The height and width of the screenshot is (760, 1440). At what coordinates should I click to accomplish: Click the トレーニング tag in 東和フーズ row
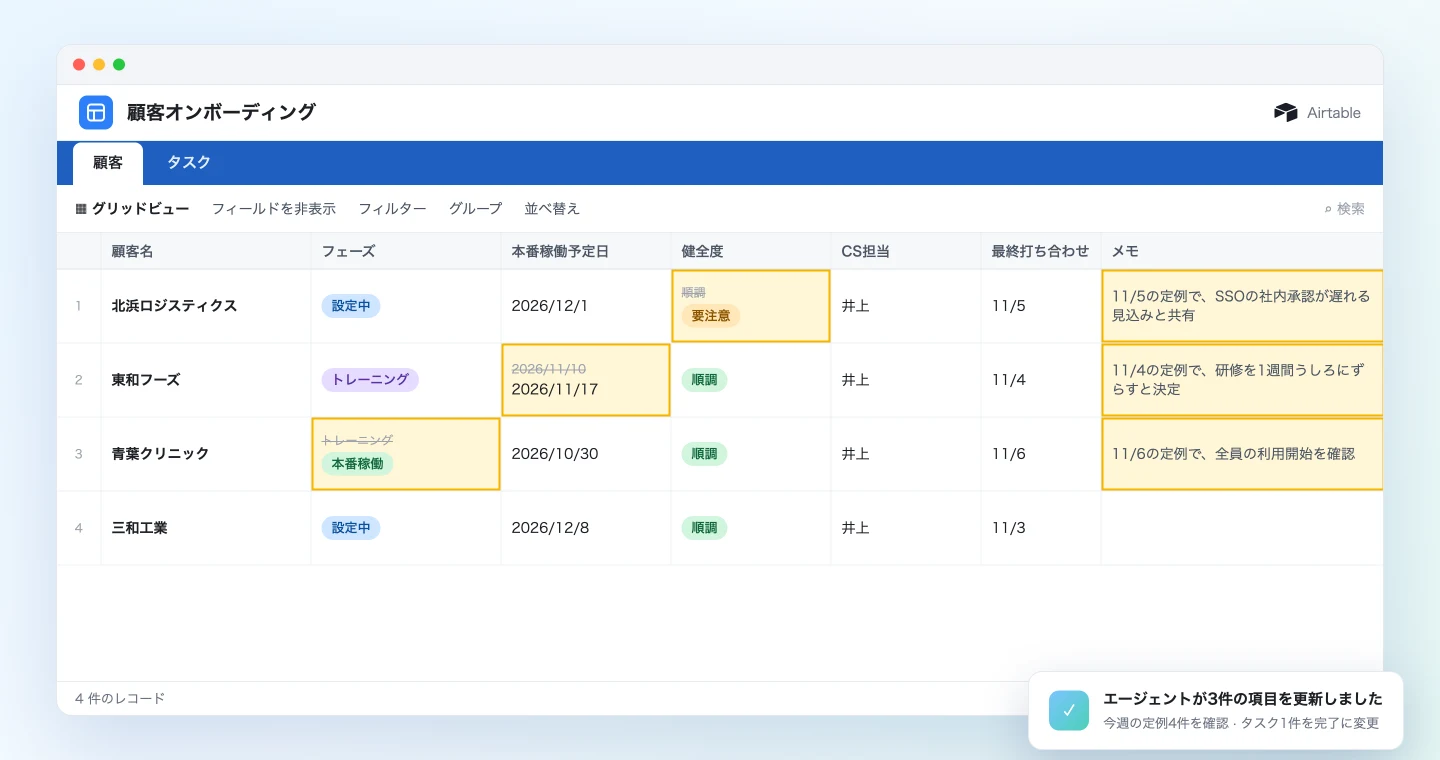(370, 380)
